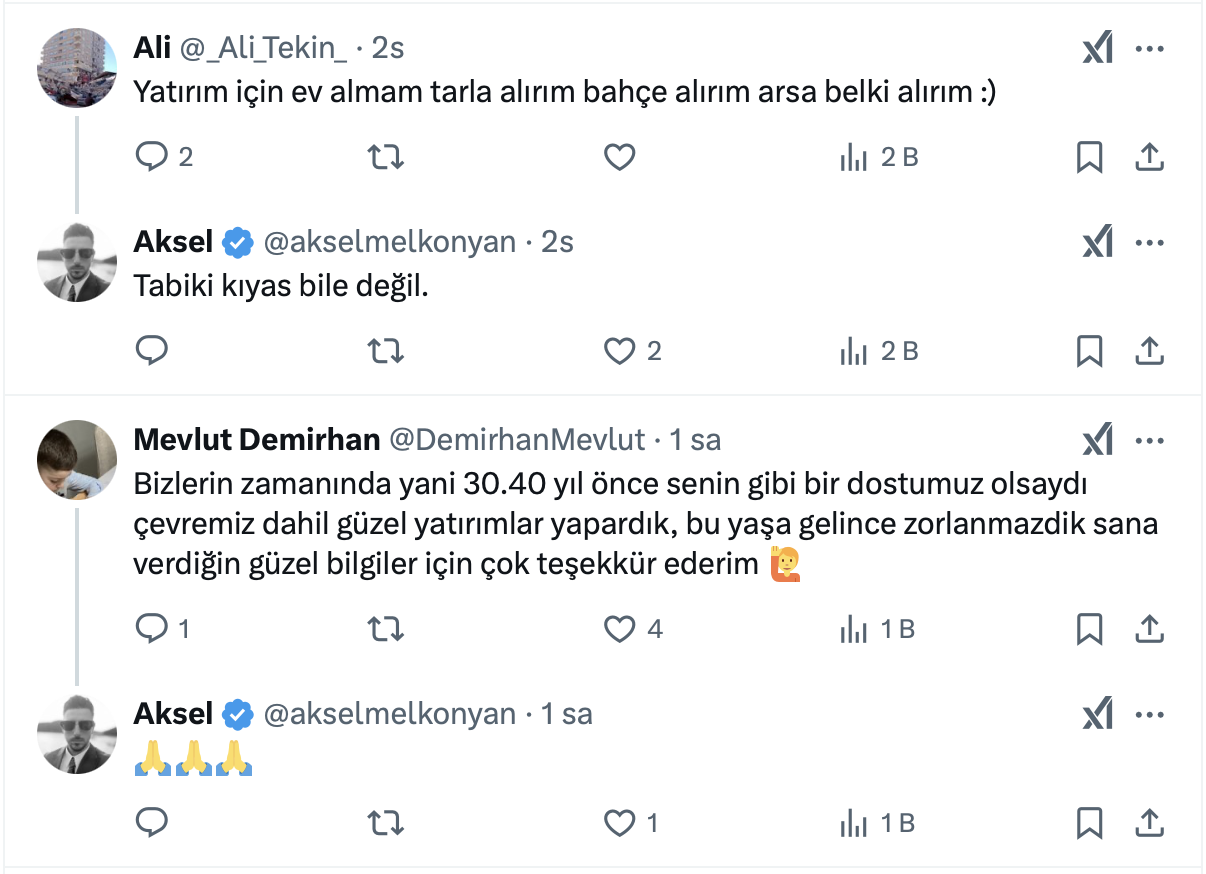The height and width of the screenshot is (874, 1206).
Task: Share Mevlut Demirhan's tweet
Action: click(1149, 629)
